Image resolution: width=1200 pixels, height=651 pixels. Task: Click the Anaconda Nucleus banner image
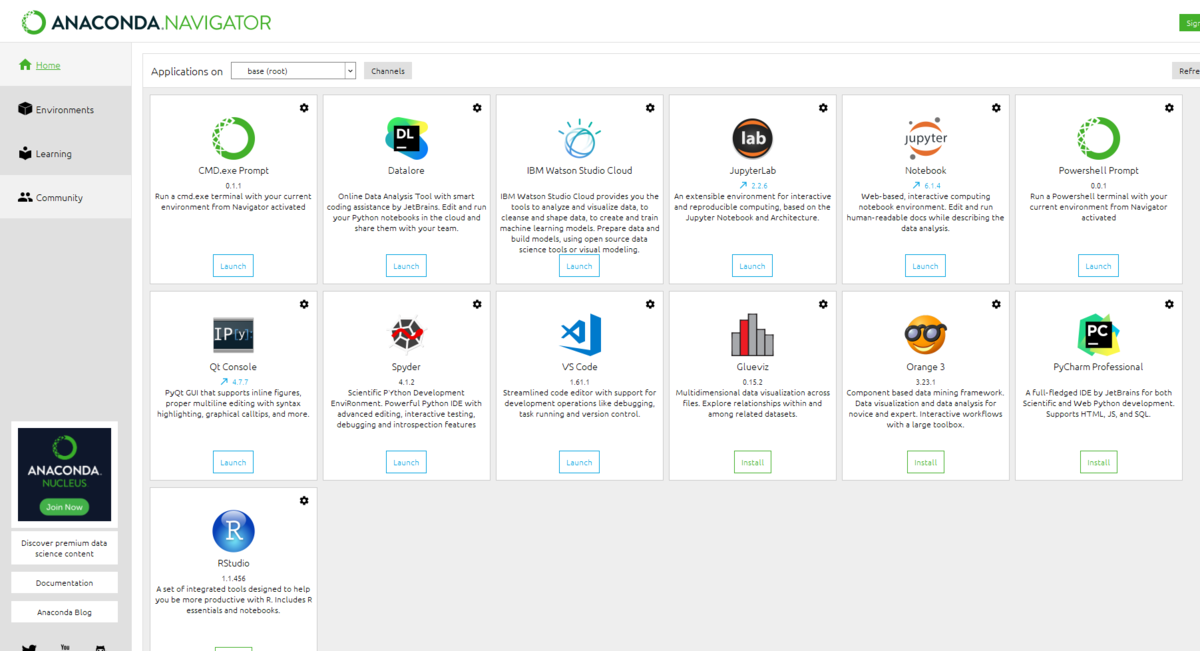tap(64, 475)
